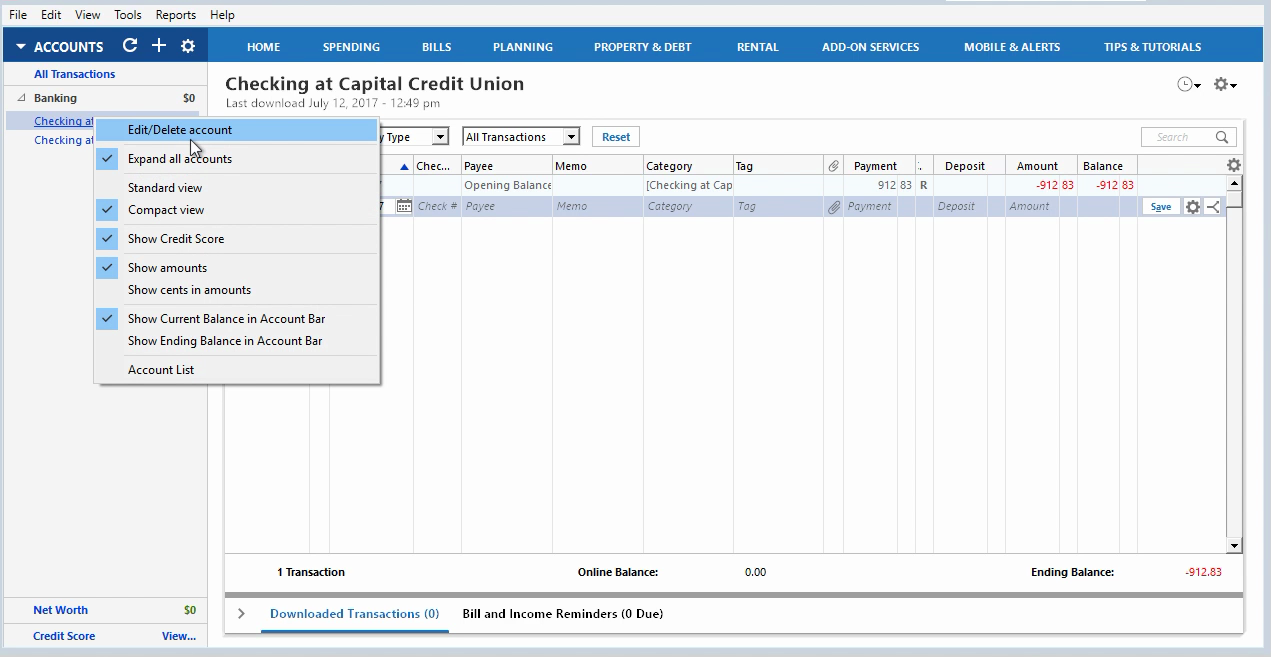This screenshot has height=657, width=1271.
Task: Go to the HOME tab
Action: pos(264,47)
